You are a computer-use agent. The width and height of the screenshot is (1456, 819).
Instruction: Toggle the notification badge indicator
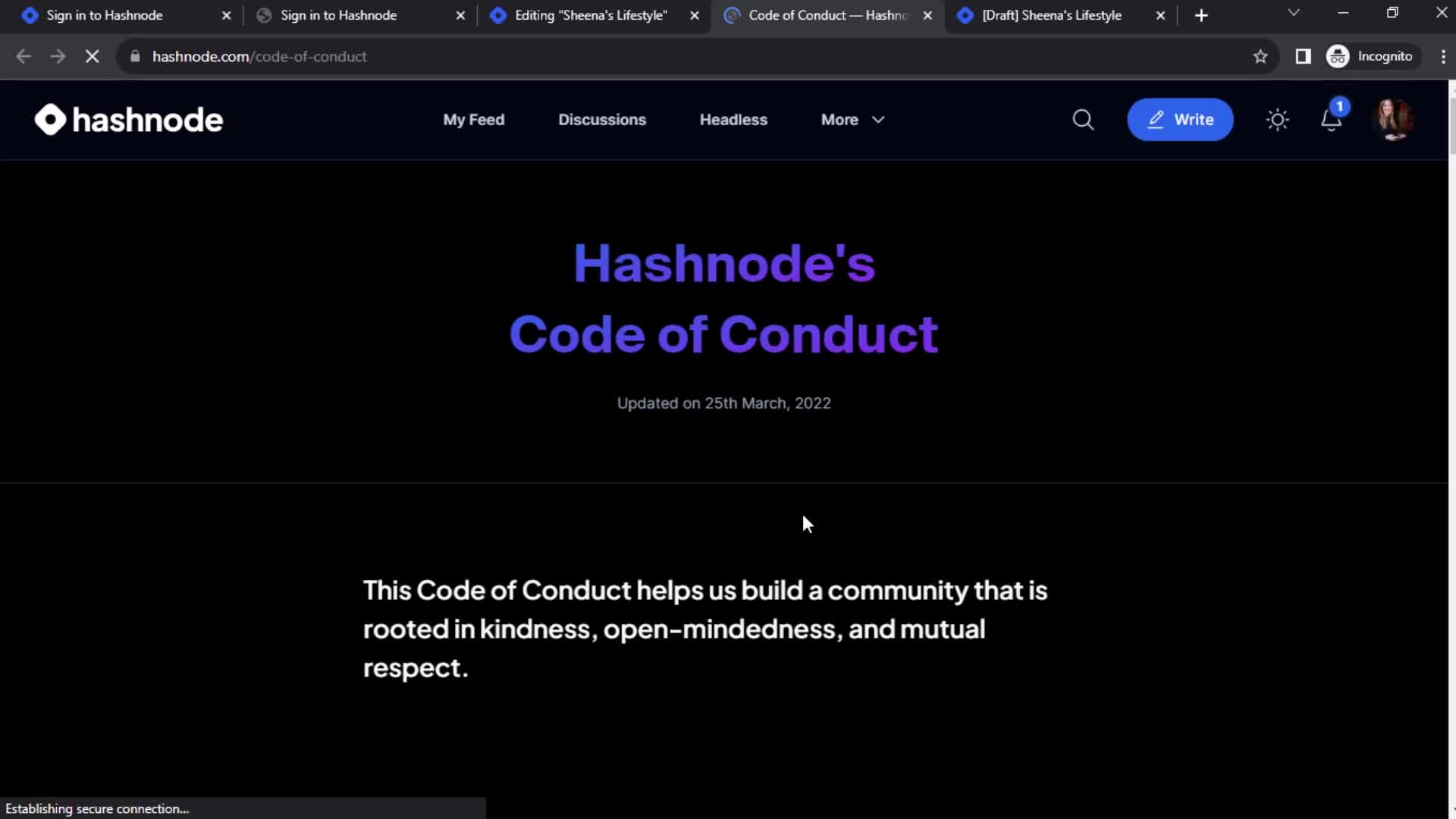1341,106
